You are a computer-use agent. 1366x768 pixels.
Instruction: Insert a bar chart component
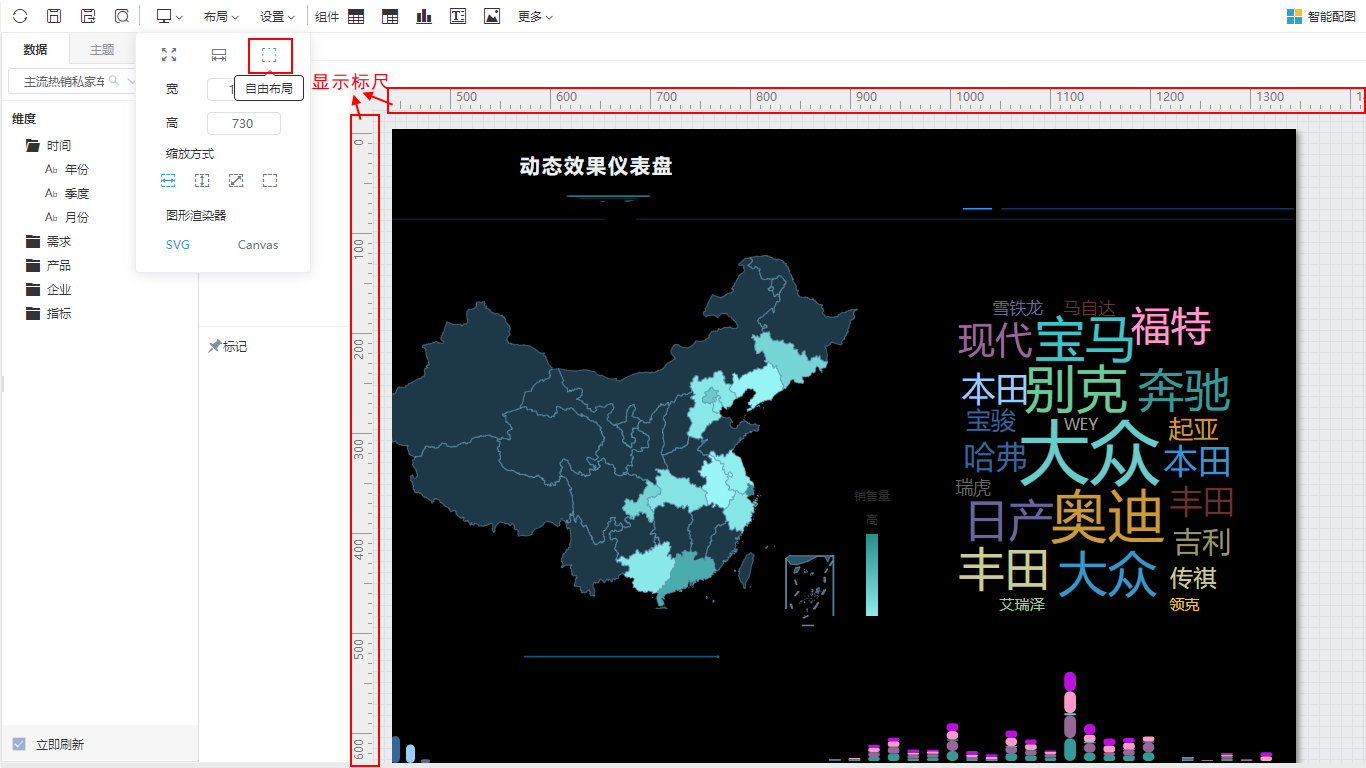[x=424, y=16]
